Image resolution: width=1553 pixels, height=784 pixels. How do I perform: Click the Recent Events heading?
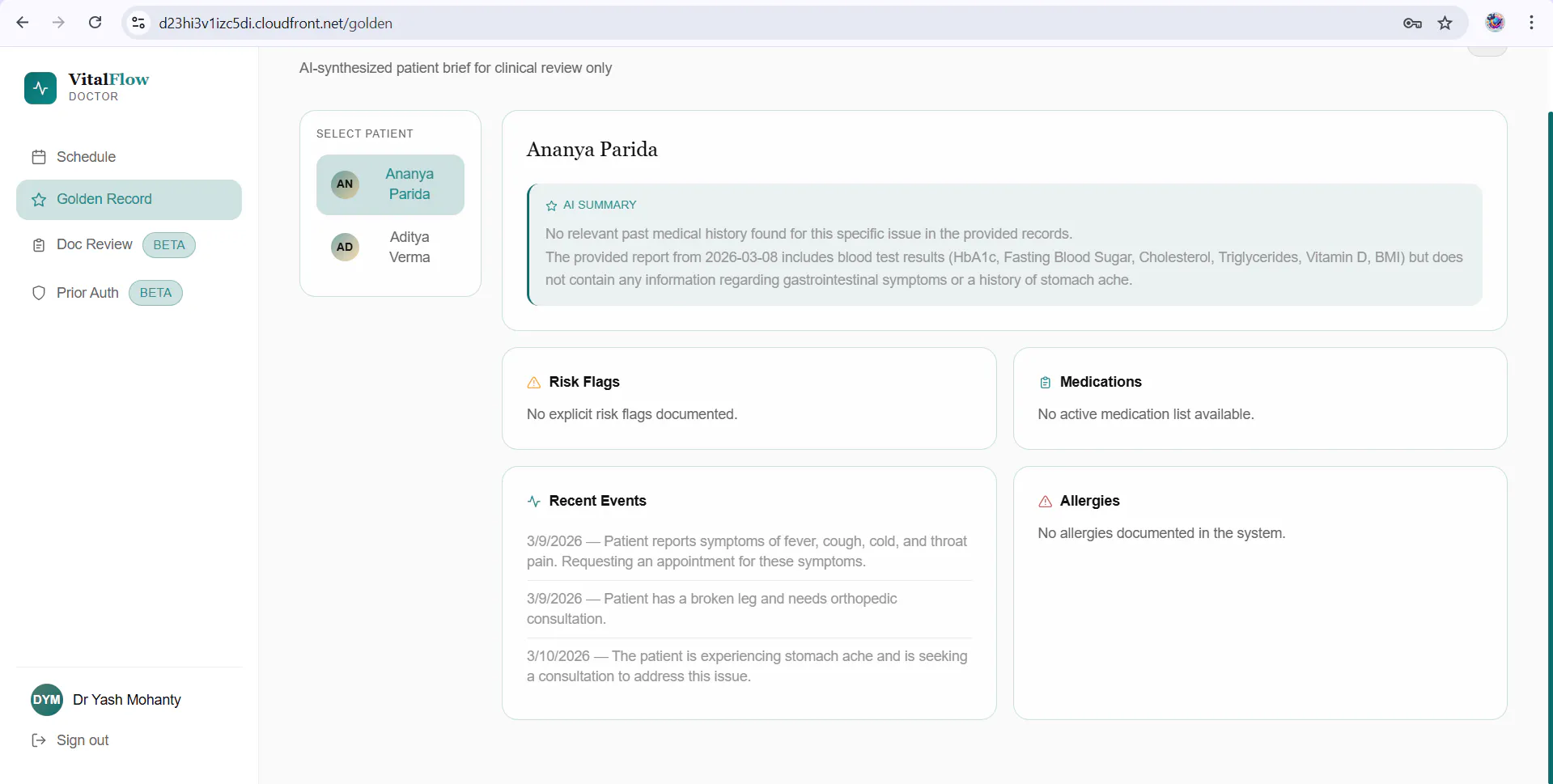(597, 501)
